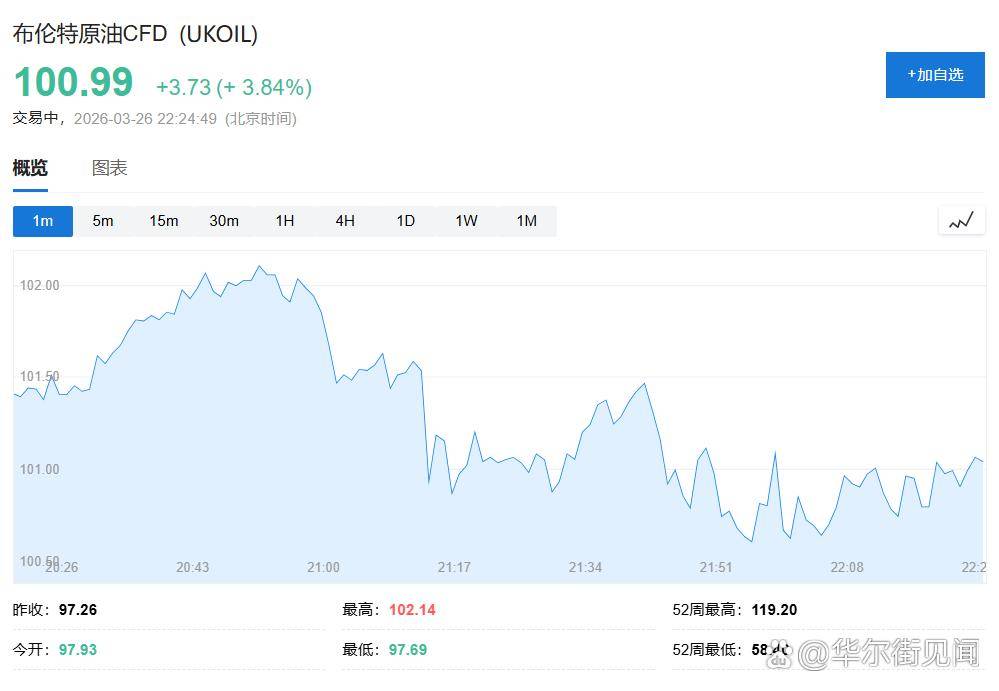Screen dimensions: 999x691
Task: Click the 布伦特原油CFD (UKOIL) title
Action: tap(135, 34)
